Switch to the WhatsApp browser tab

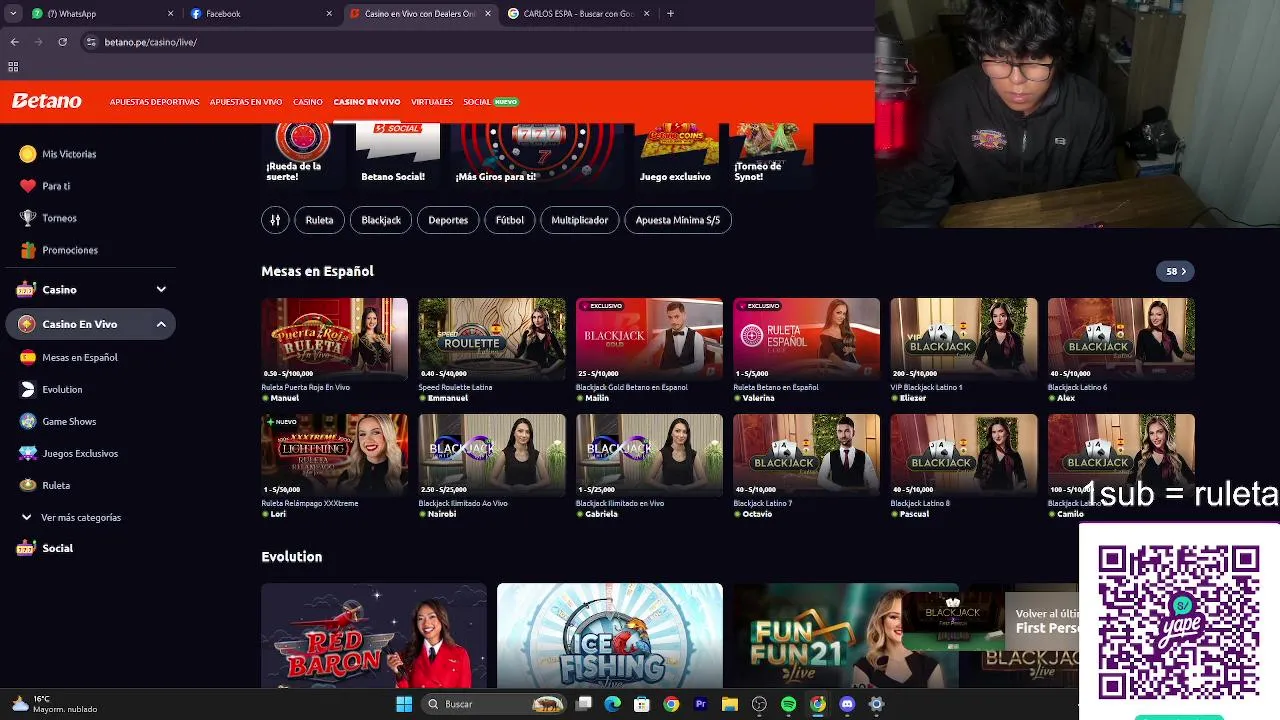pyautogui.click(x=102, y=14)
